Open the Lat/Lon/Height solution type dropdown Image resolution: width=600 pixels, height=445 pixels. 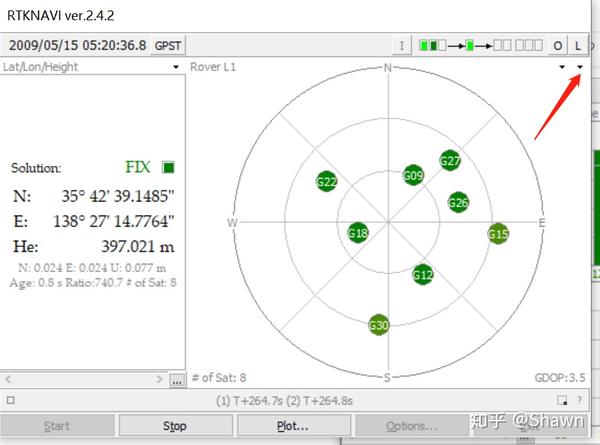pyautogui.click(x=176, y=67)
